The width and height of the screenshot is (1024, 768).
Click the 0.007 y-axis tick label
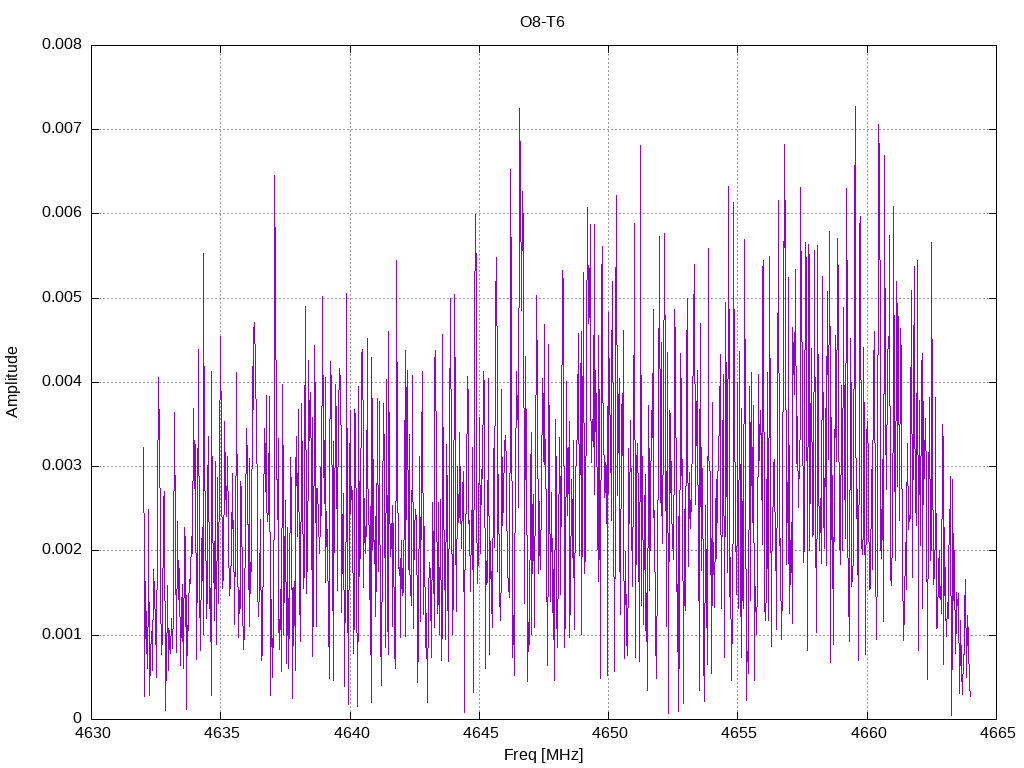[x=62, y=129]
